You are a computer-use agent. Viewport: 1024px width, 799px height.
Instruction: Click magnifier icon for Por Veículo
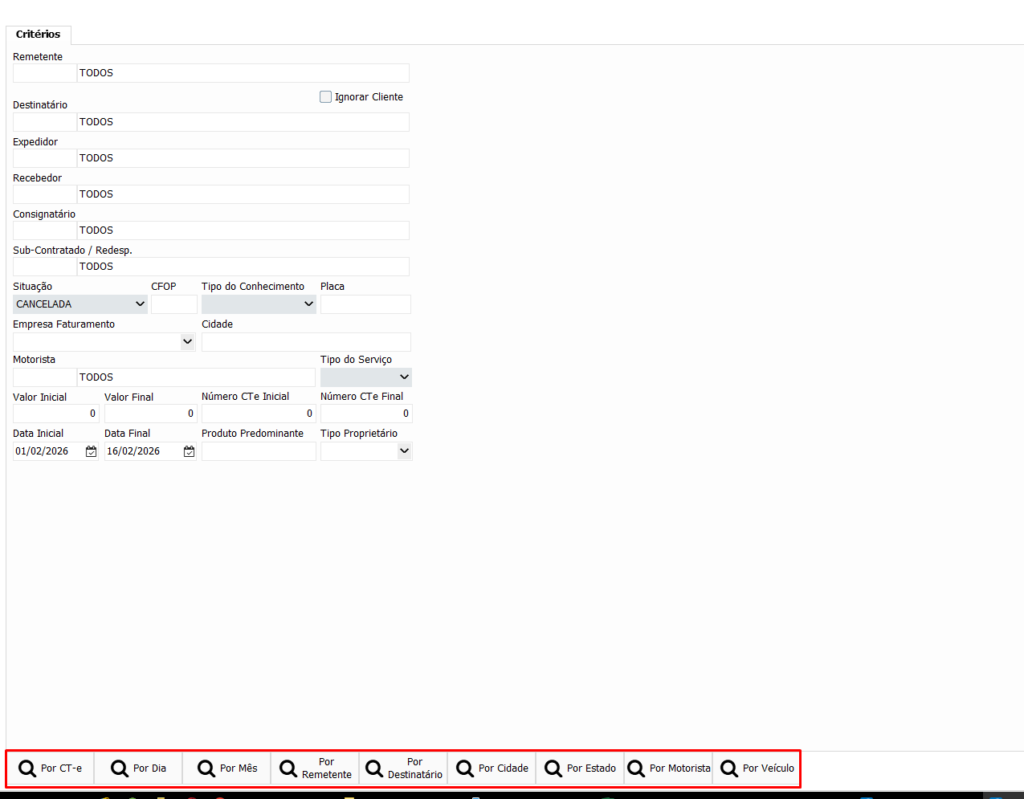[729, 769]
